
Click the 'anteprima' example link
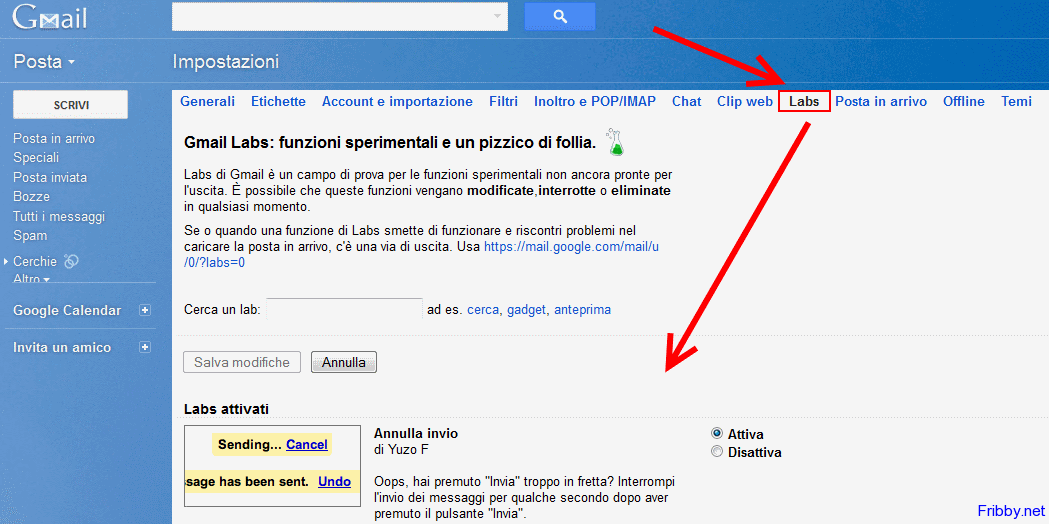pyautogui.click(x=582, y=310)
